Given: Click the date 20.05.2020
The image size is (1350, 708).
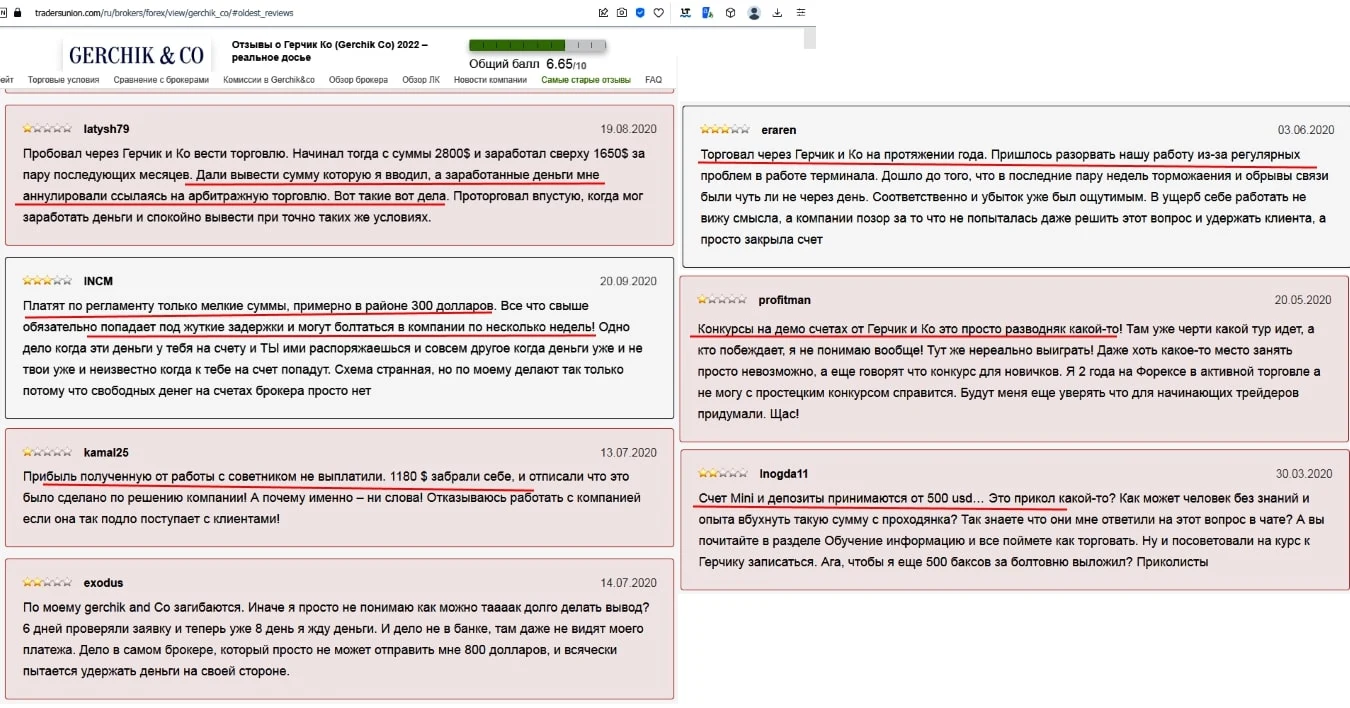Looking at the screenshot, I should pos(1303,300).
